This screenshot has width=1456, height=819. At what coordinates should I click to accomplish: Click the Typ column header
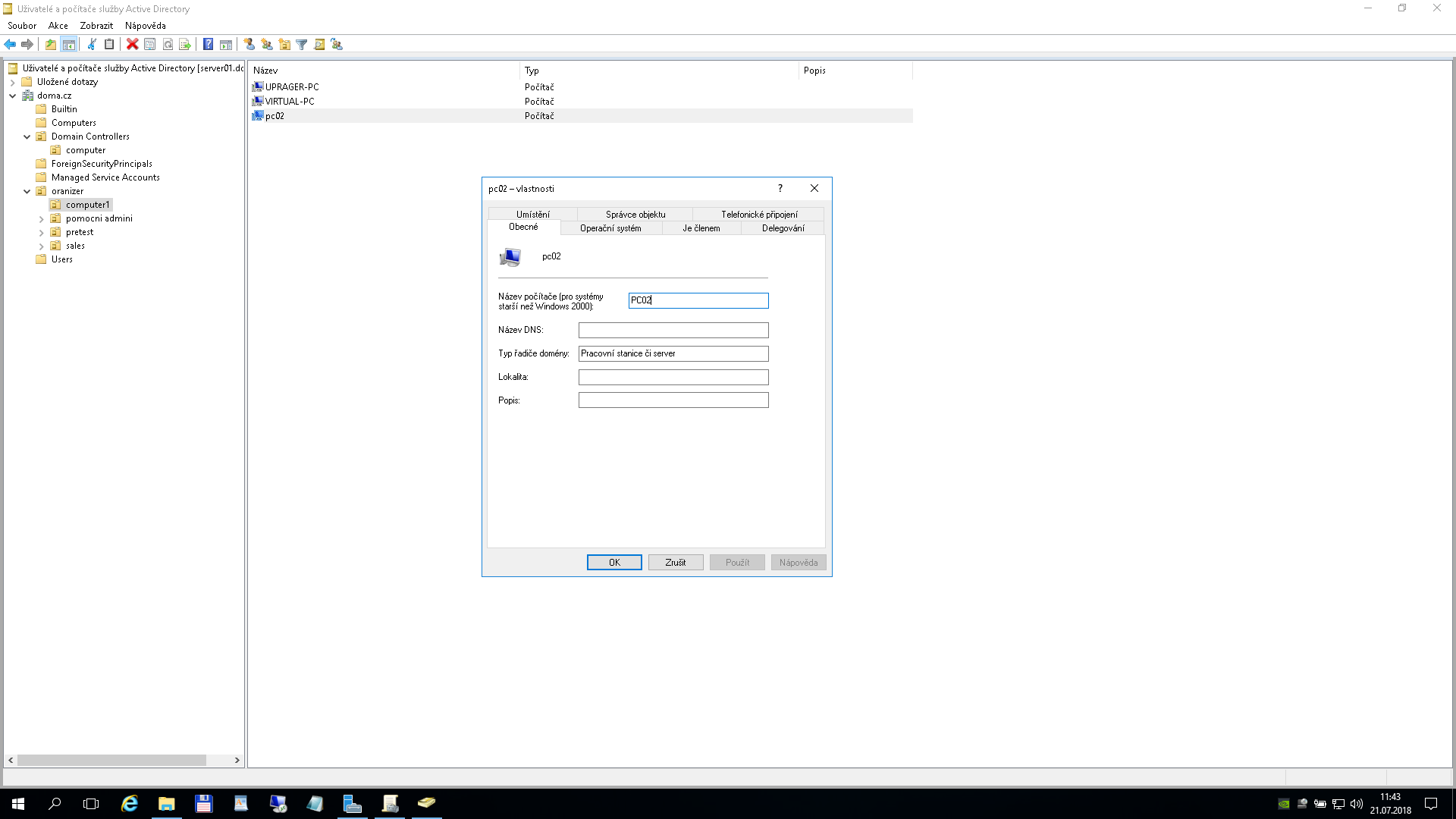pyautogui.click(x=660, y=71)
